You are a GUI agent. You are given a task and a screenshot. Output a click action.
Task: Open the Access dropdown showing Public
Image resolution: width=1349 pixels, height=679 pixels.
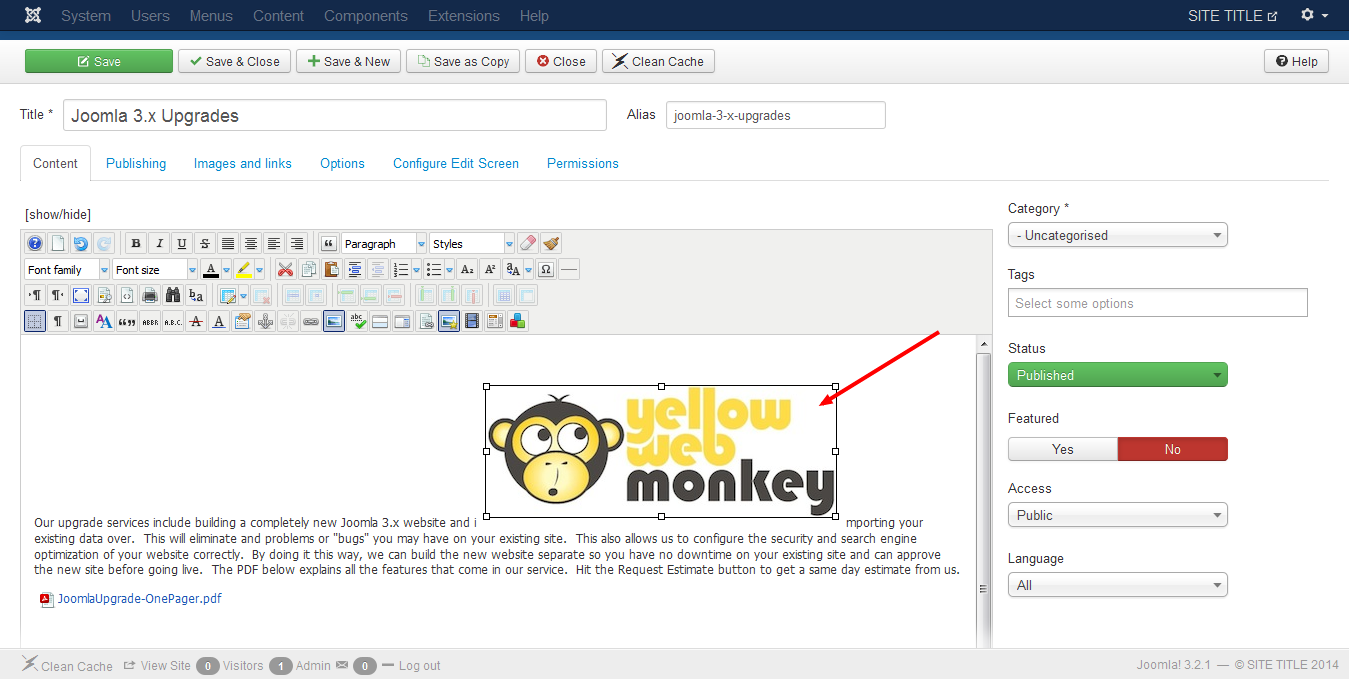(1118, 515)
